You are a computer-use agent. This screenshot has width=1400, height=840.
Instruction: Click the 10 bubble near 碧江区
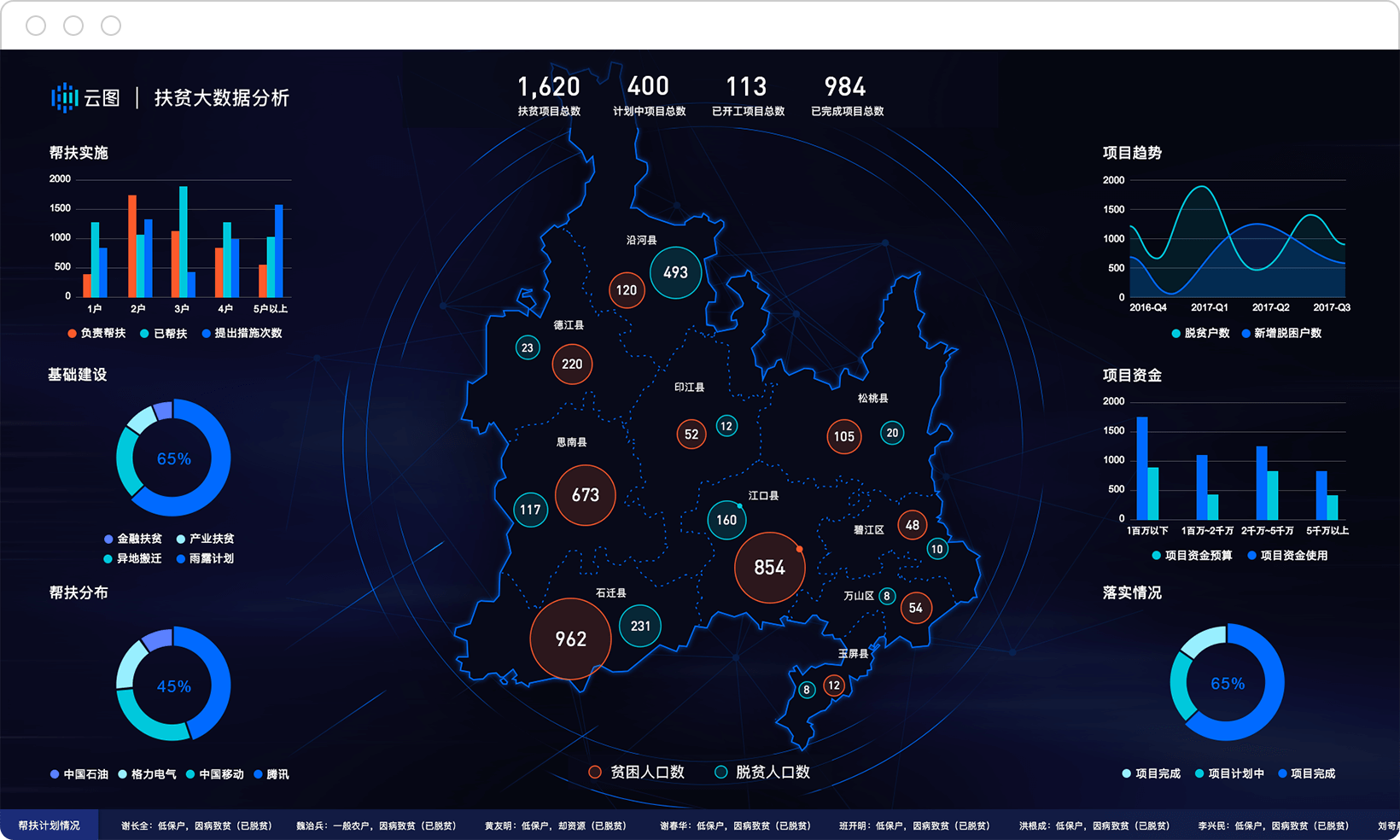click(x=937, y=549)
